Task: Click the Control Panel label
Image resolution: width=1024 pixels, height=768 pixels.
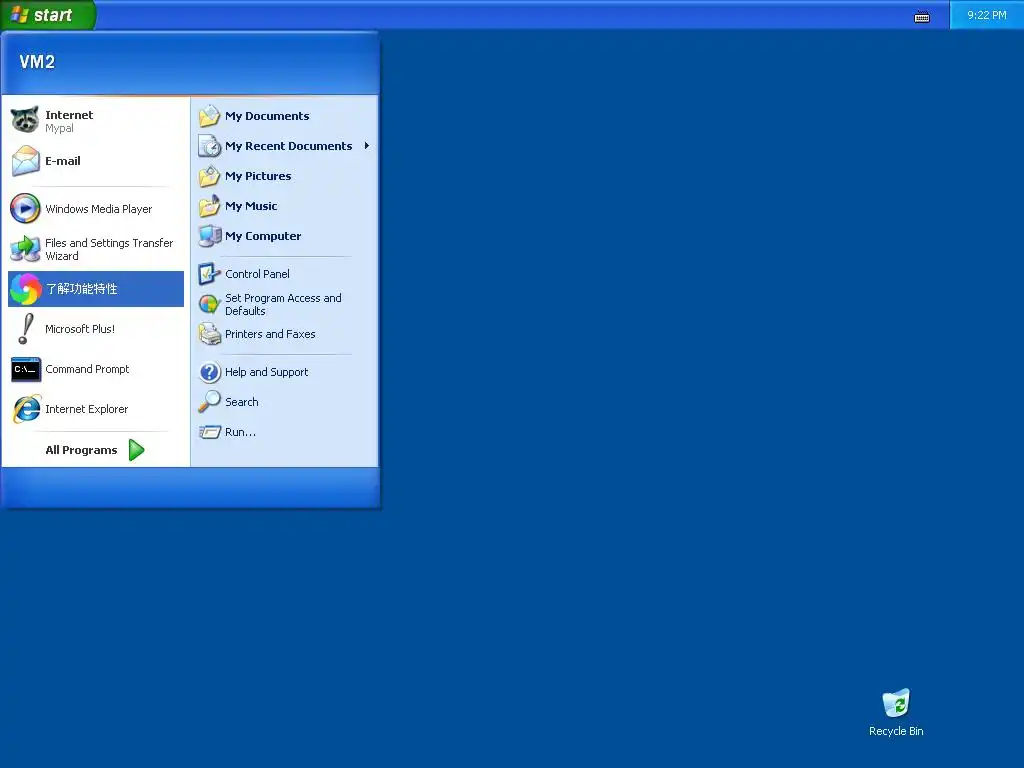Action: click(x=257, y=274)
